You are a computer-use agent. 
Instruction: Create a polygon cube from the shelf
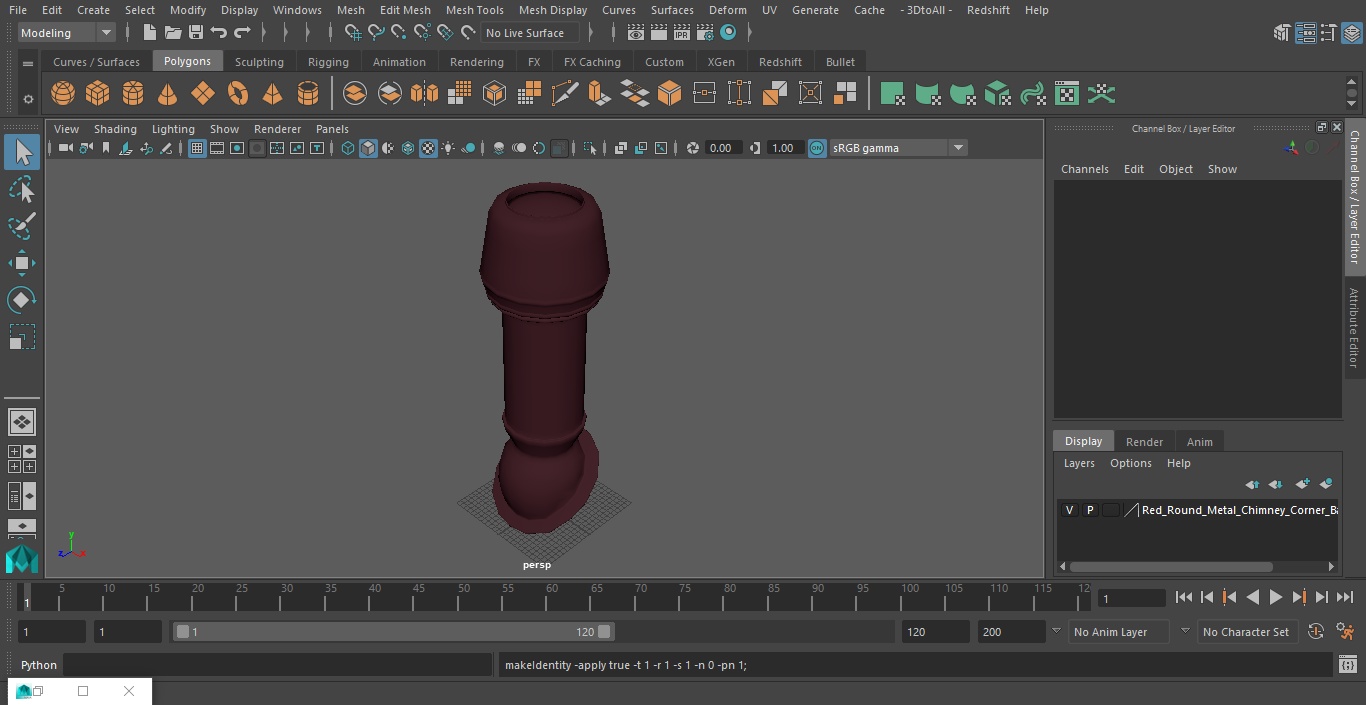[98, 94]
